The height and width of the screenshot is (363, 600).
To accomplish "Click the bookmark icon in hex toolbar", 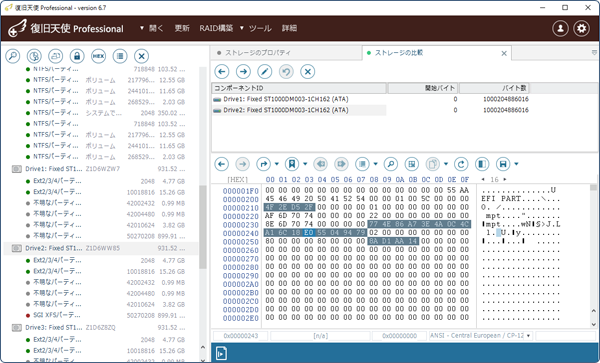I will pos(292,164).
